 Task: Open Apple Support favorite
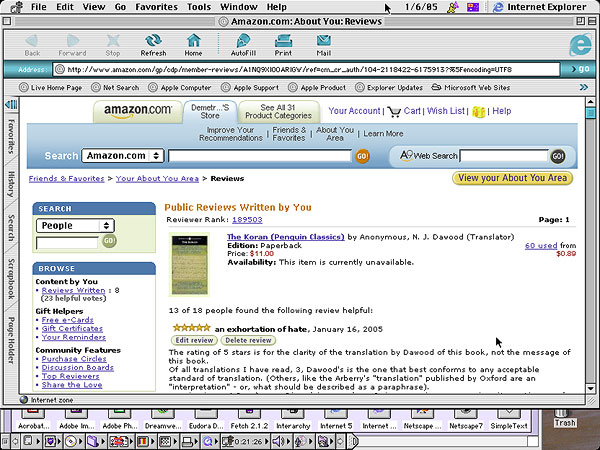pos(250,88)
